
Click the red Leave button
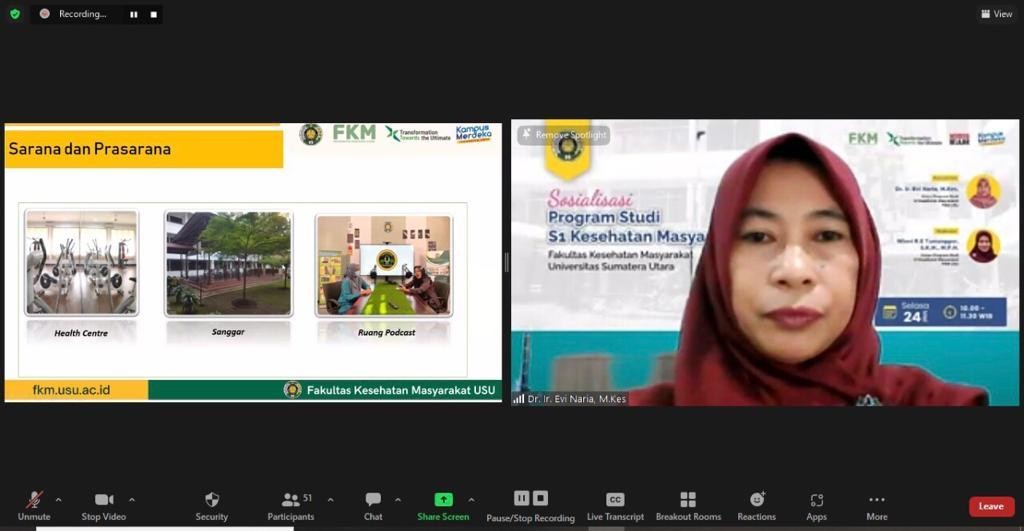coord(991,506)
